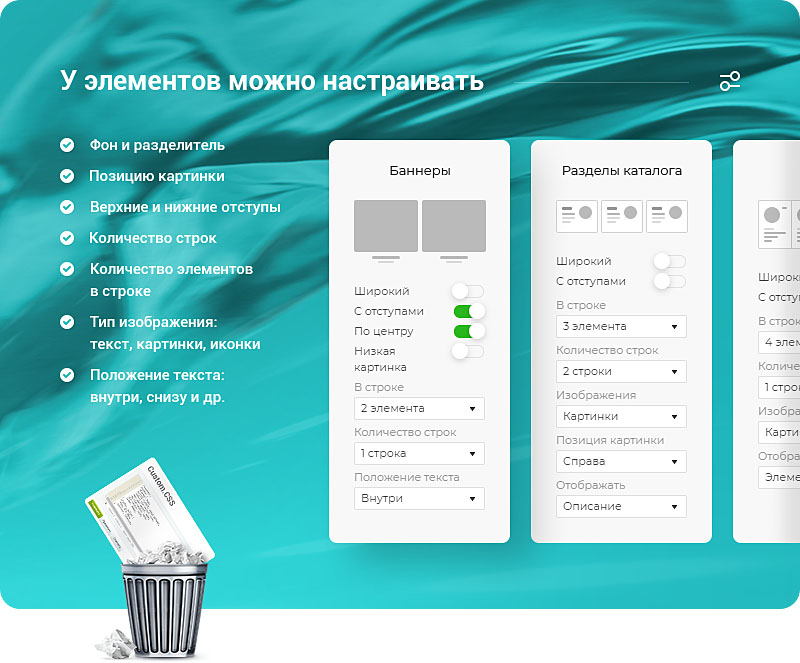Click the checkmark beside «Верхние и нижние отступы»
800x663 pixels.
click(x=68, y=208)
